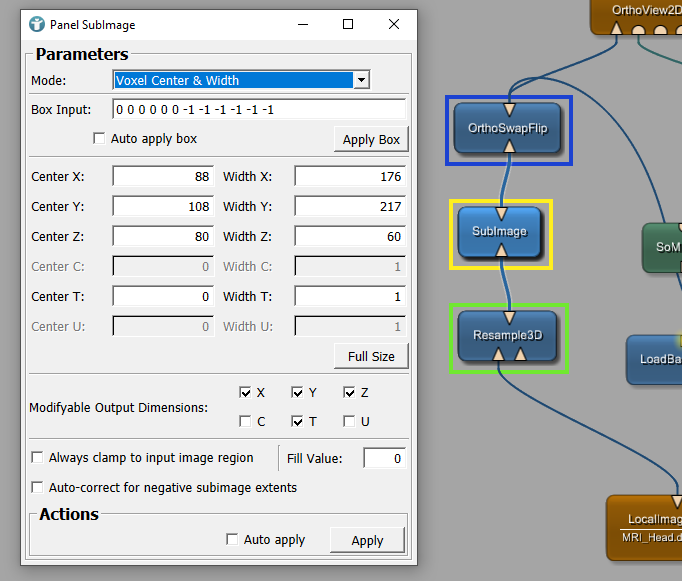Select the SubImage module node
682x581 pixels.
coord(499,231)
